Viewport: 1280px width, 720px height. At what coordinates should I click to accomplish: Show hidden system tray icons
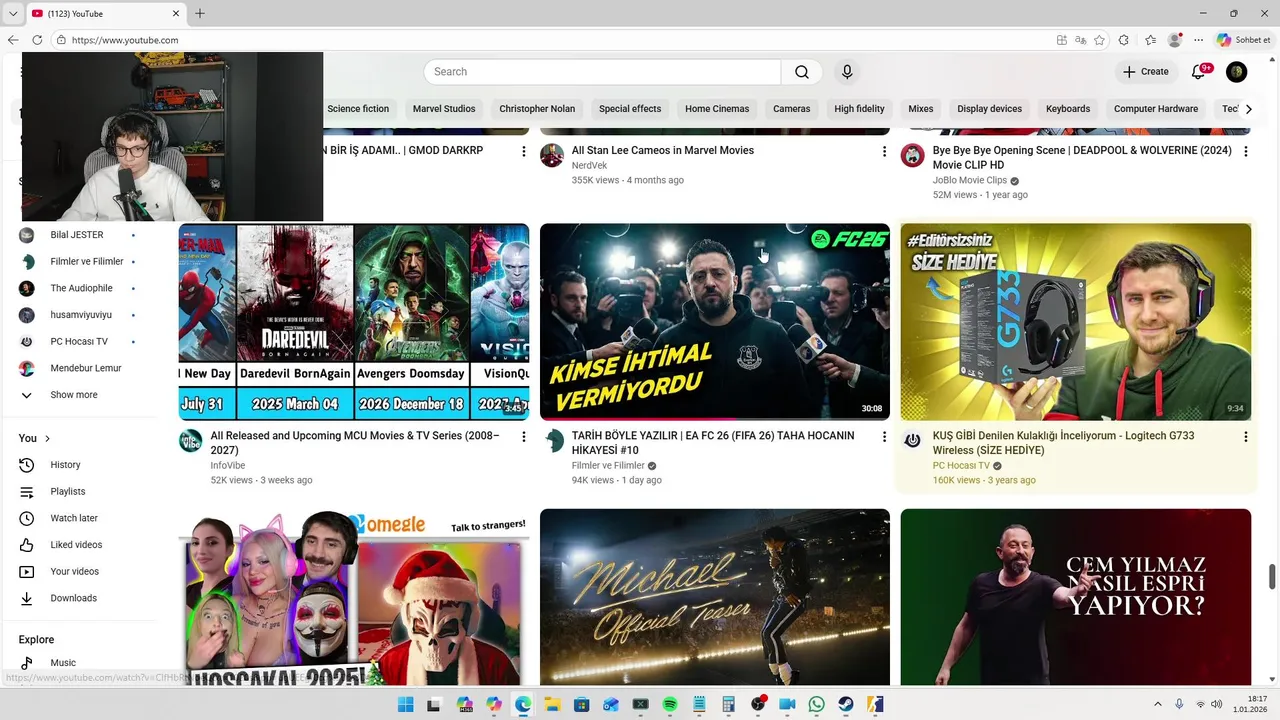point(1158,705)
